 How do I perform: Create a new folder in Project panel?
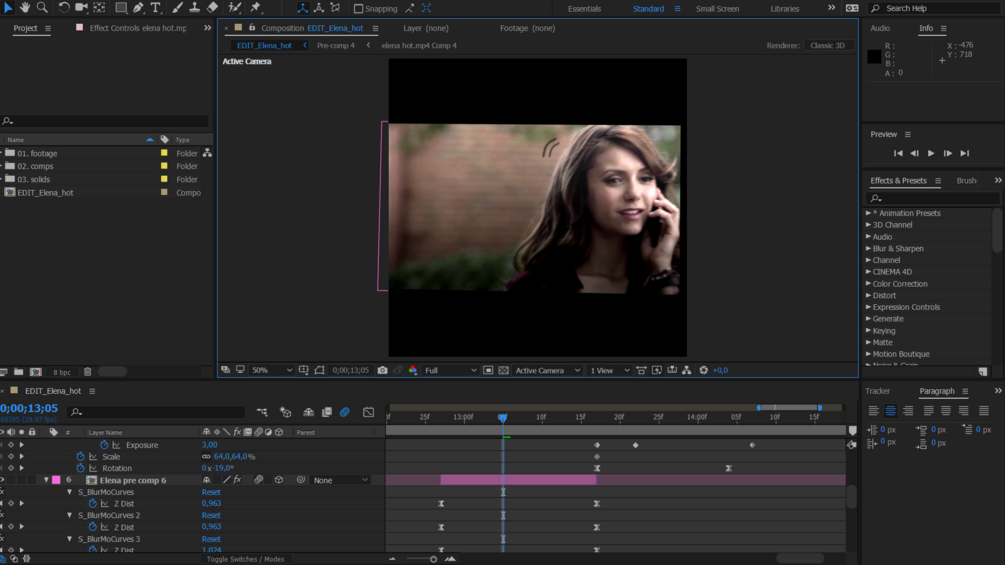[19, 372]
